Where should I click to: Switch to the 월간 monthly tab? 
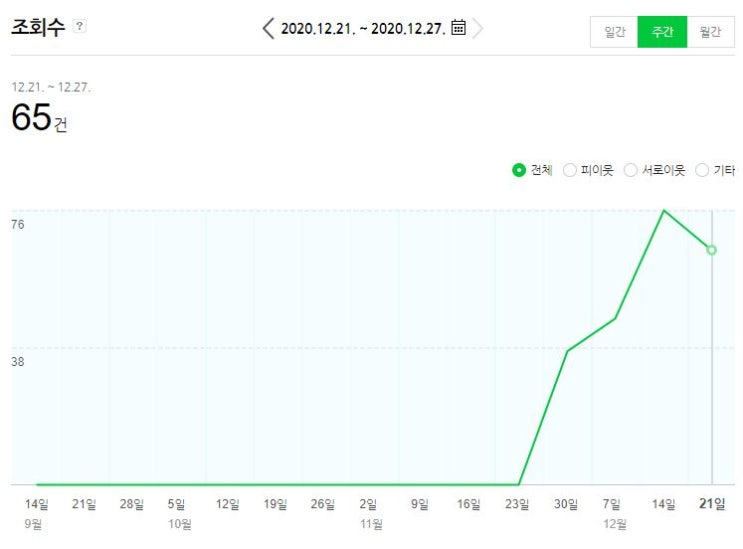tap(710, 32)
